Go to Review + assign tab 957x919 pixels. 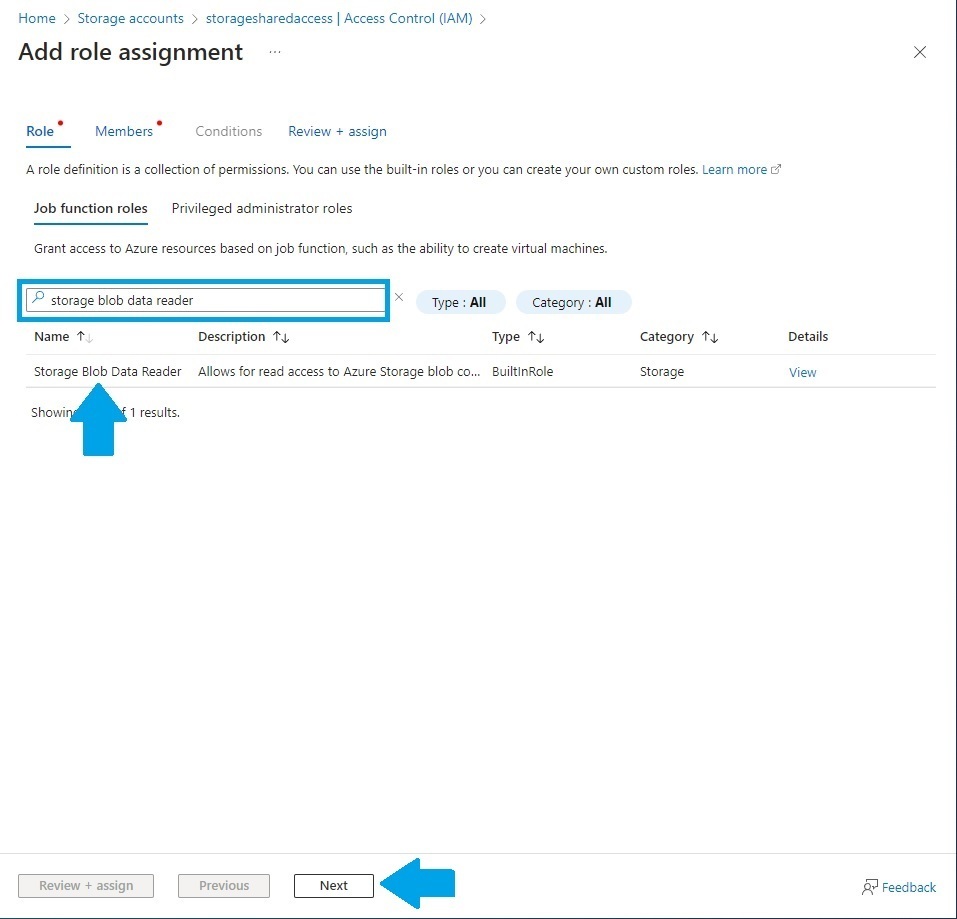point(337,131)
